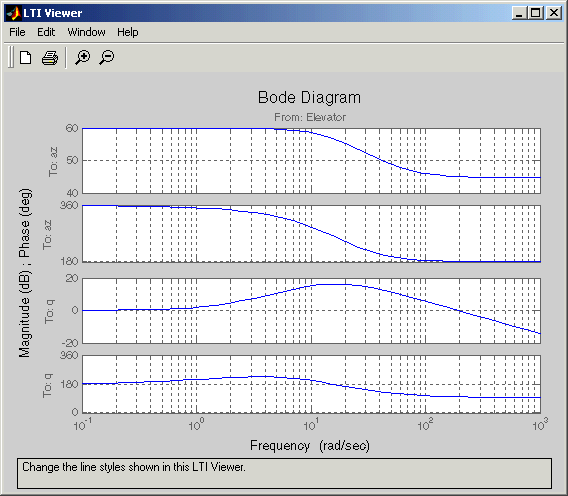Maximize the LTI Viewer window

pos(535,13)
